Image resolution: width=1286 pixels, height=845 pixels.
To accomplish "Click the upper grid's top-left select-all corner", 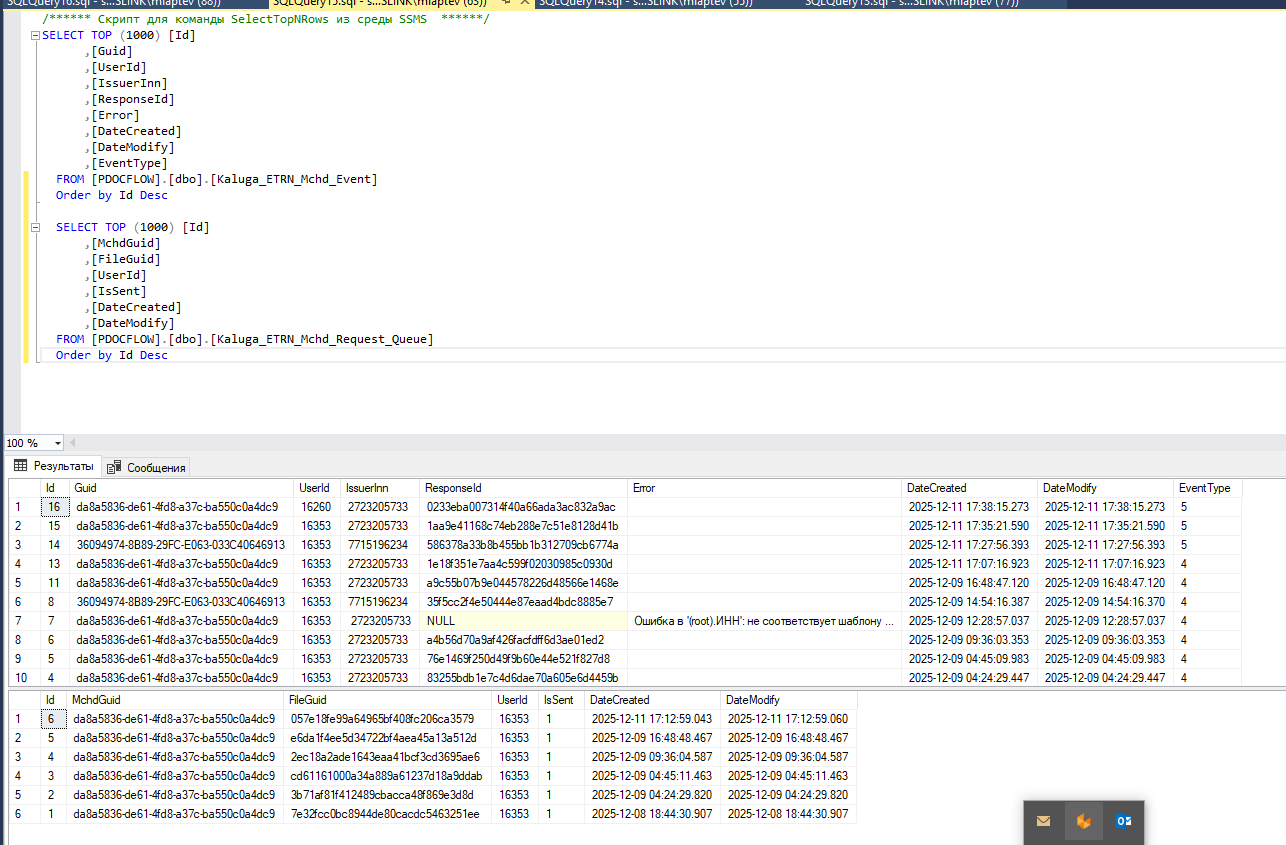I will tap(24, 488).
